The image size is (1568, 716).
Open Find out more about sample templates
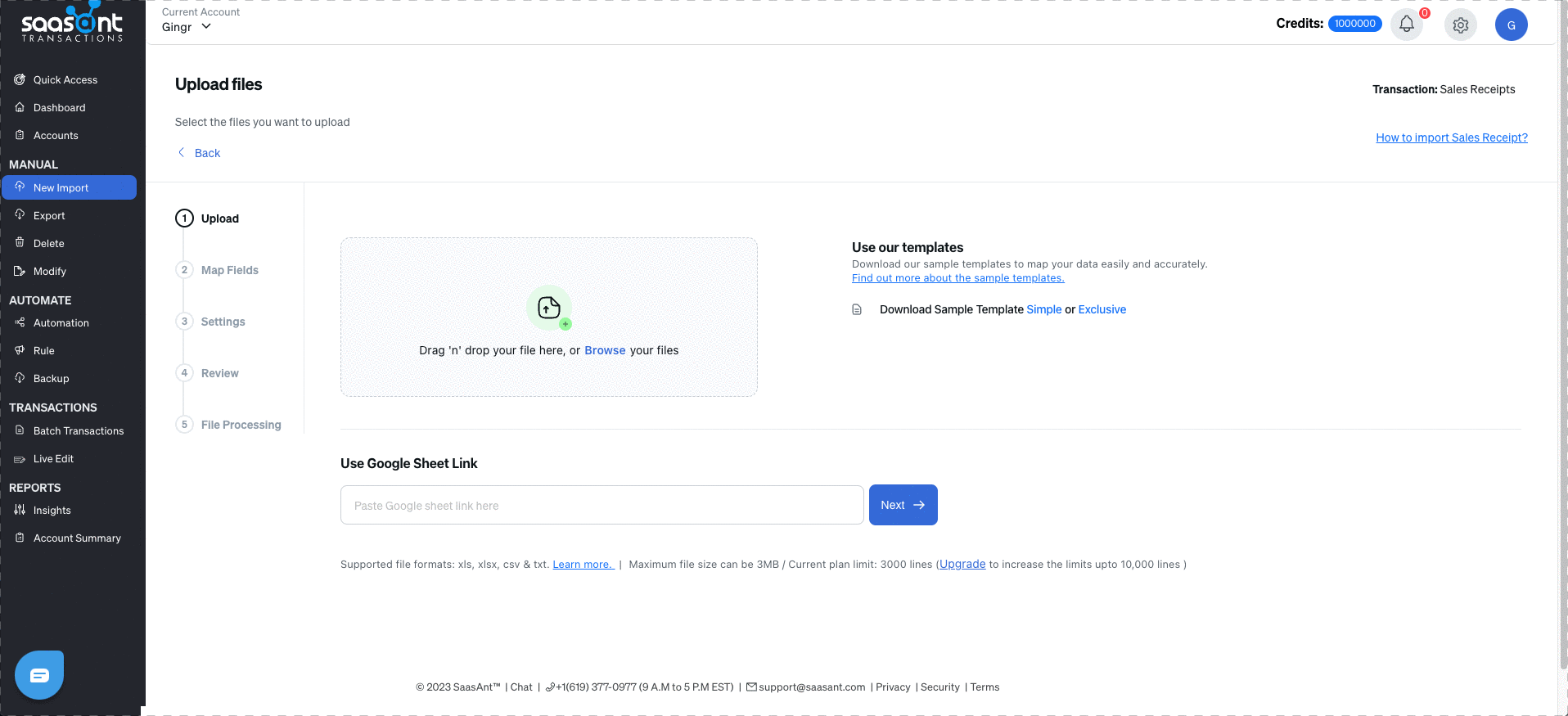pyautogui.click(x=958, y=278)
